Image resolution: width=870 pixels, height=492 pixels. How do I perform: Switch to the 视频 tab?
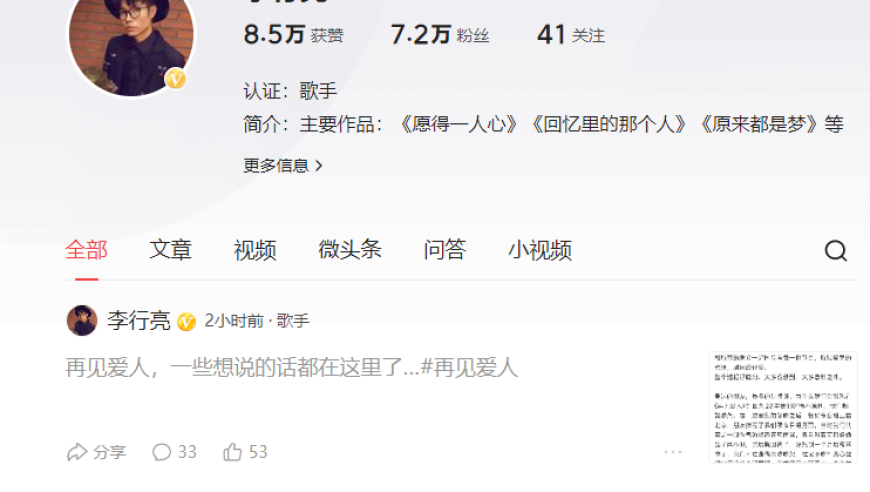click(x=255, y=250)
